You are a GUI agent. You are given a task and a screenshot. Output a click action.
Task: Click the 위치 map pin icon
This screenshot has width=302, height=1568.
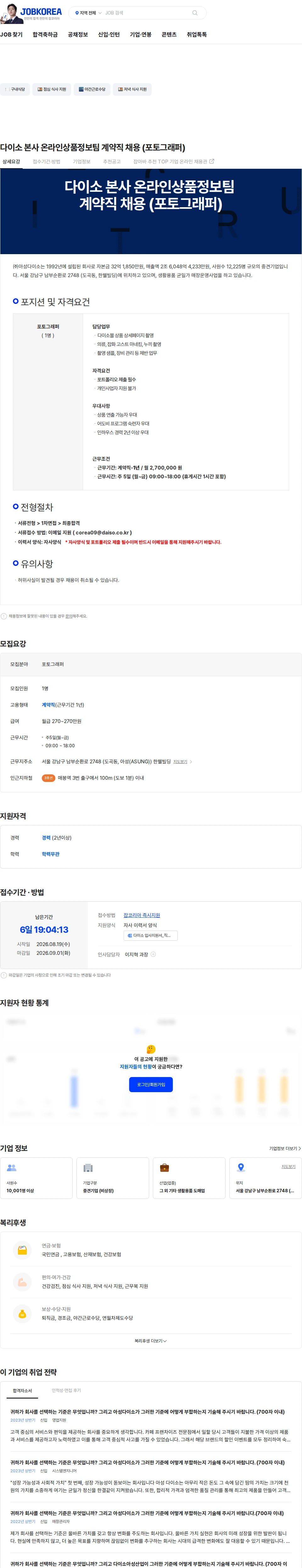tap(241, 1167)
